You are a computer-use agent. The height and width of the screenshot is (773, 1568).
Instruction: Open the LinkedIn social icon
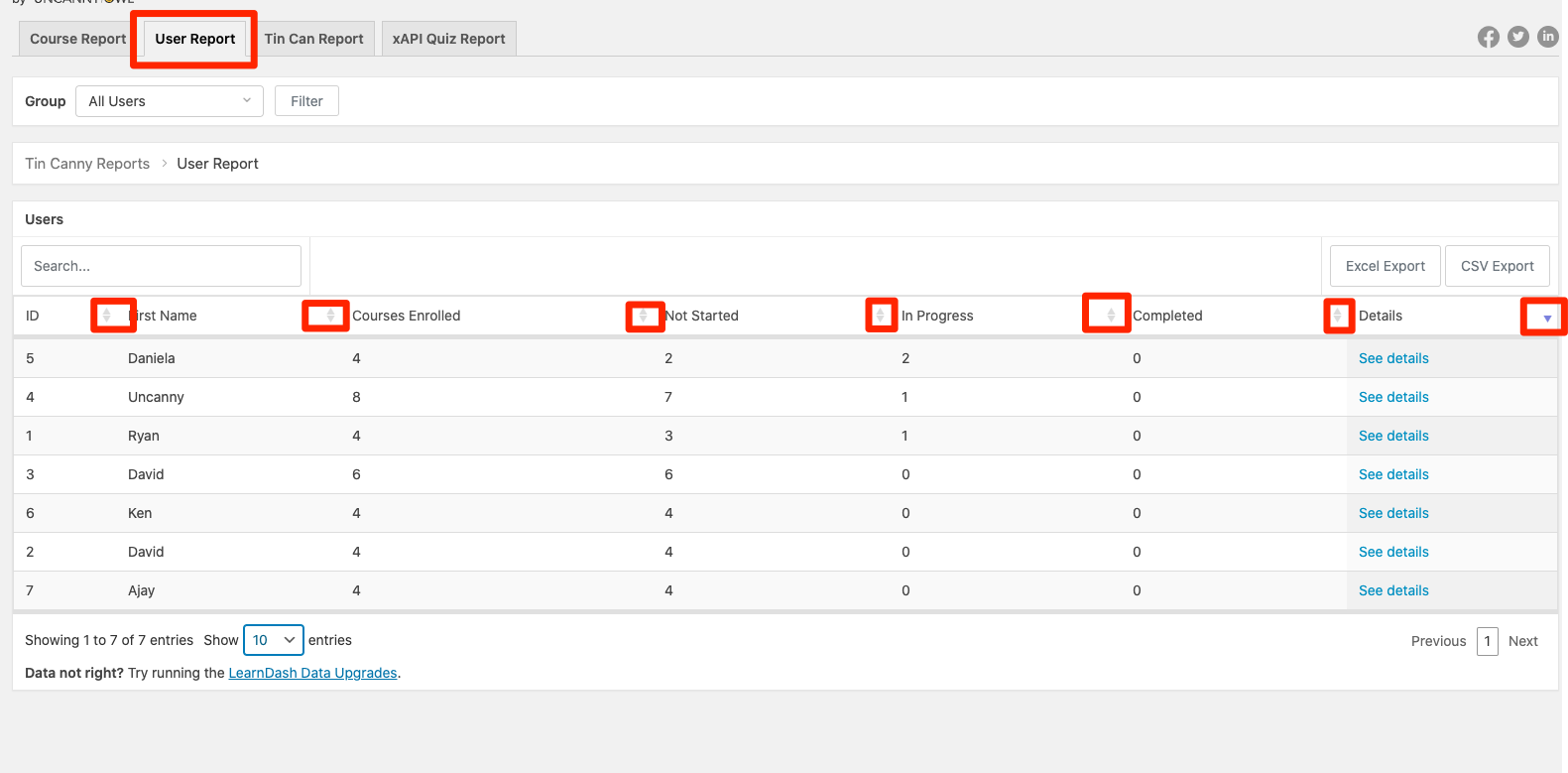pos(1547,37)
